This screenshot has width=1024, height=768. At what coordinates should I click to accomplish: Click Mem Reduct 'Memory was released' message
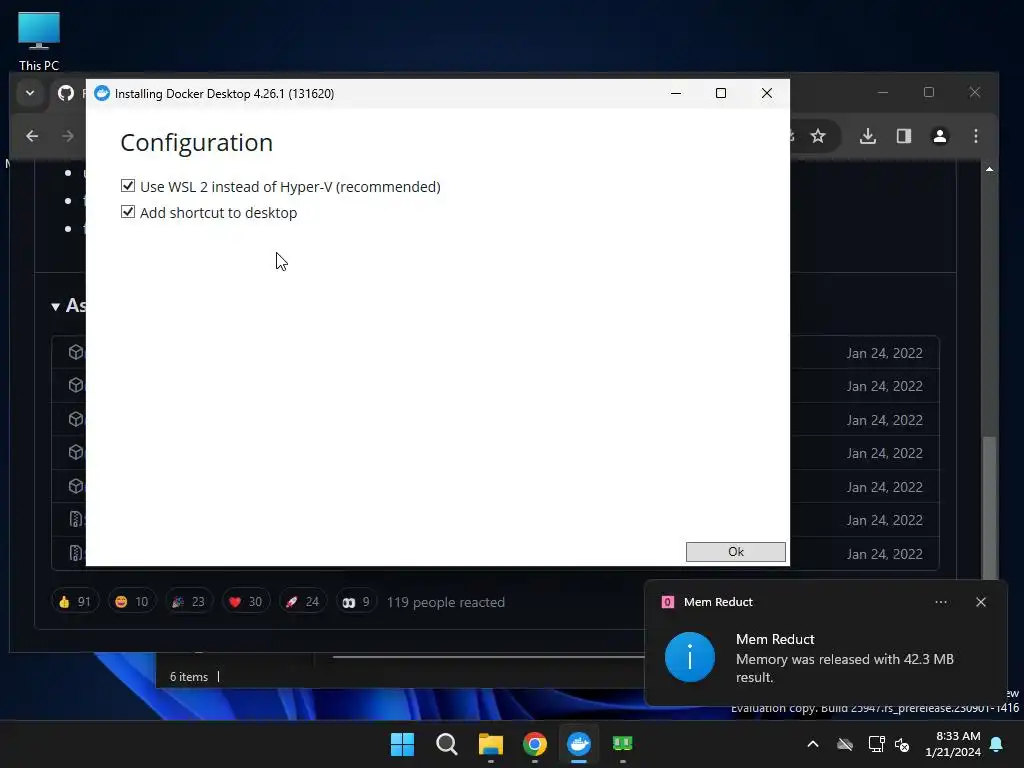click(x=844, y=668)
